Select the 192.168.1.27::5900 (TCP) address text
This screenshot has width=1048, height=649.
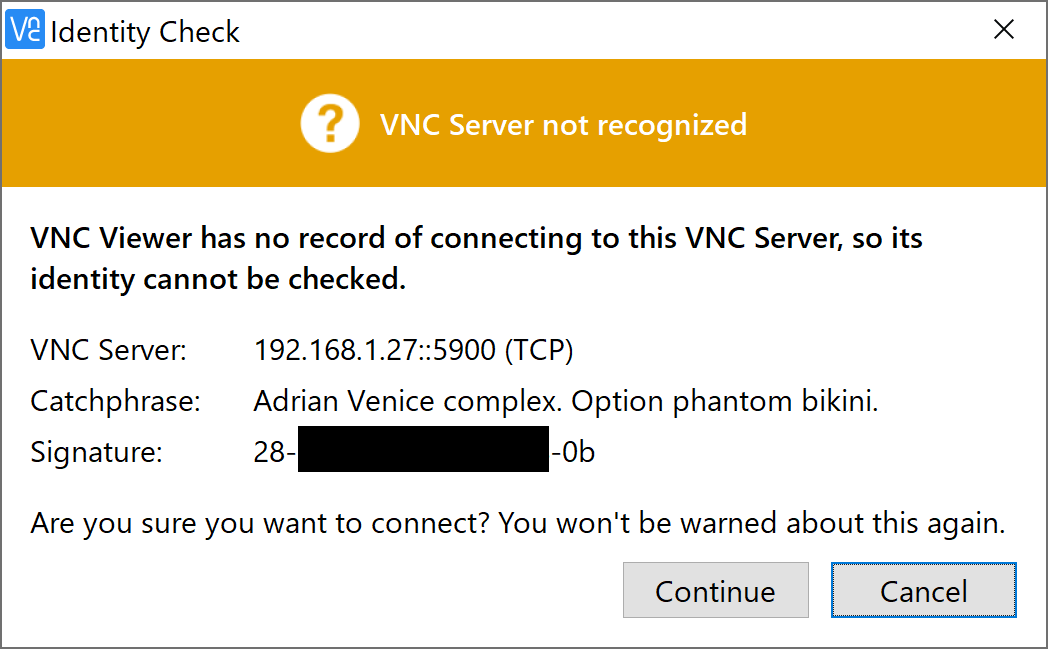pyautogui.click(x=413, y=351)
